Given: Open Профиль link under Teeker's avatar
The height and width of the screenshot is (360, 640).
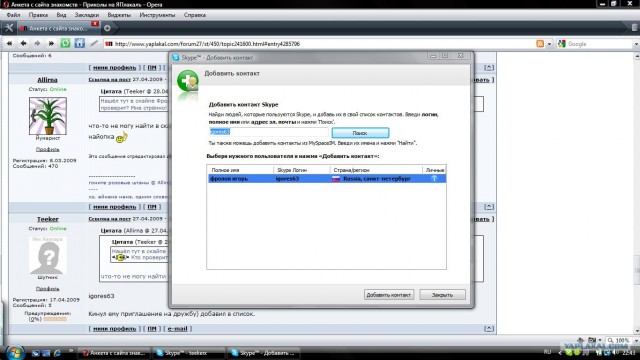Looking at the screenshot, I should [x=47, y=289].
